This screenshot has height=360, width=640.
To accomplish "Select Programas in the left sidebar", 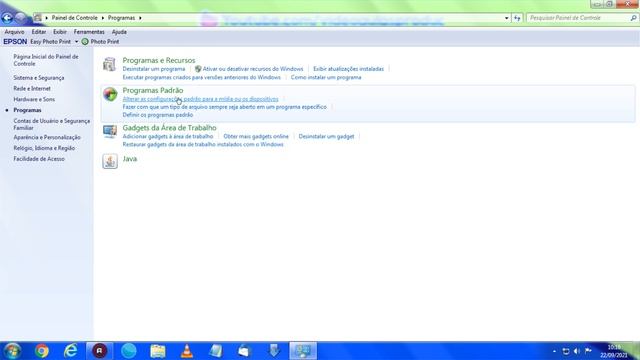I will coord(27,110).
